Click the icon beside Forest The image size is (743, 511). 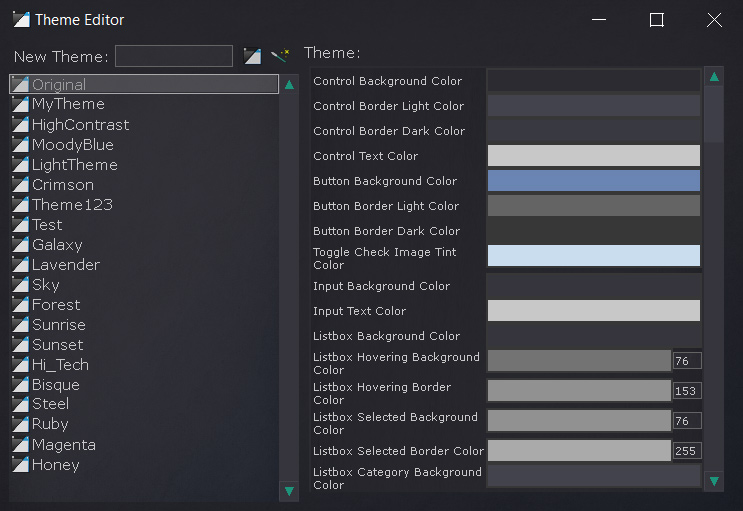pos(20,304)
